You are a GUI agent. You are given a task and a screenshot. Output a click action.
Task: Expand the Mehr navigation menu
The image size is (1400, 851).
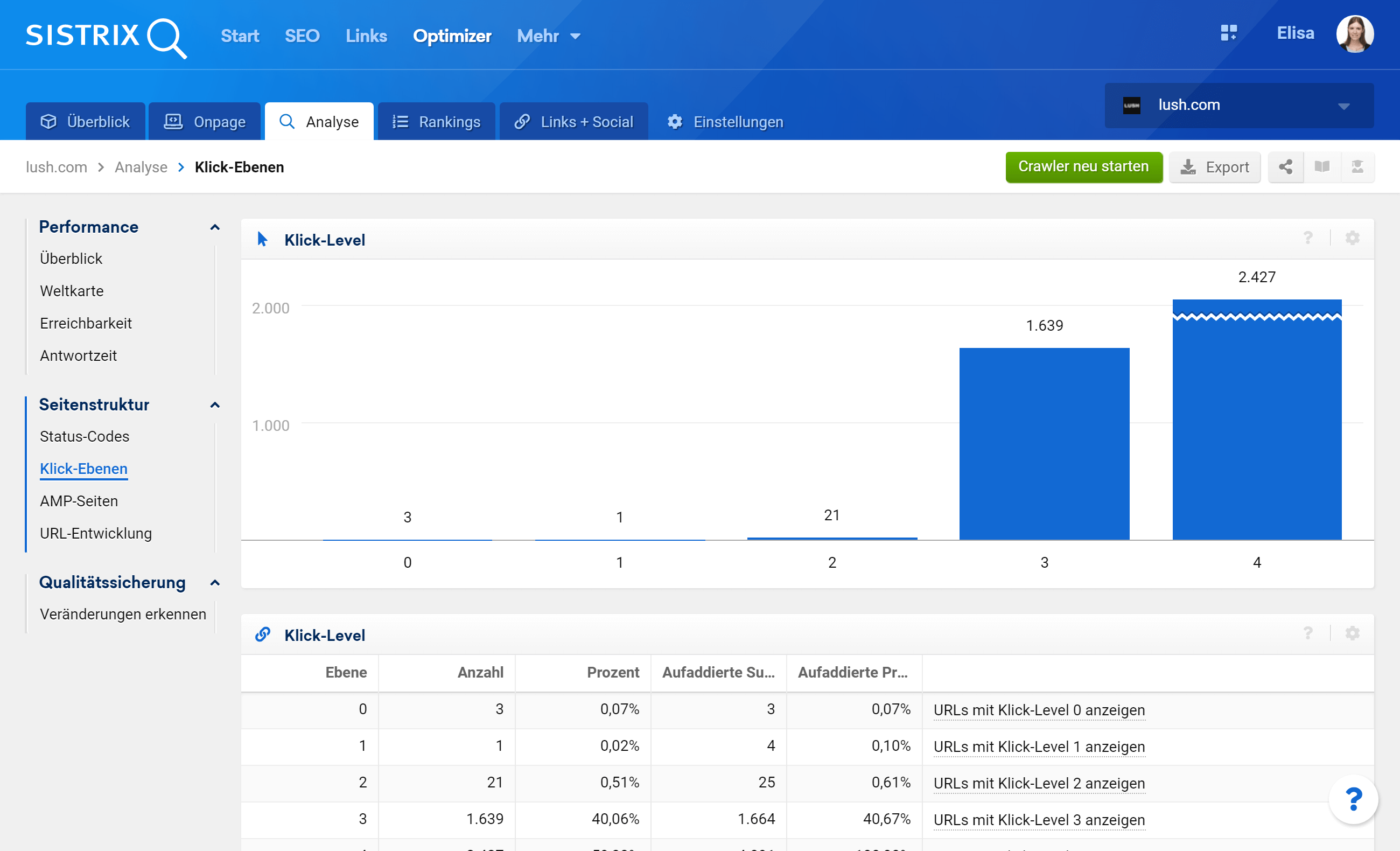pyautogui.click(x=548, y=37)
